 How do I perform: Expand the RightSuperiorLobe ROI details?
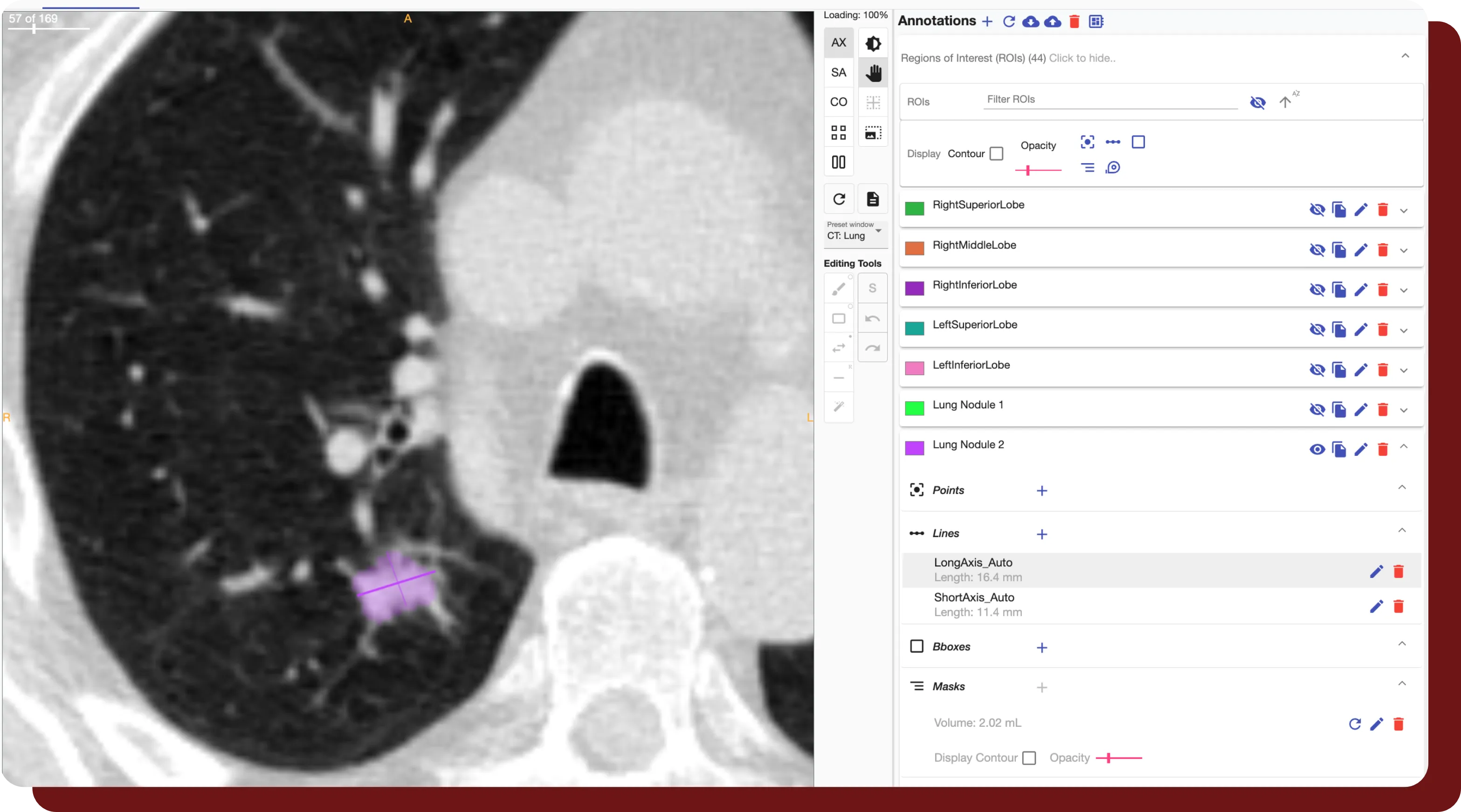(x=1404, y=210)
